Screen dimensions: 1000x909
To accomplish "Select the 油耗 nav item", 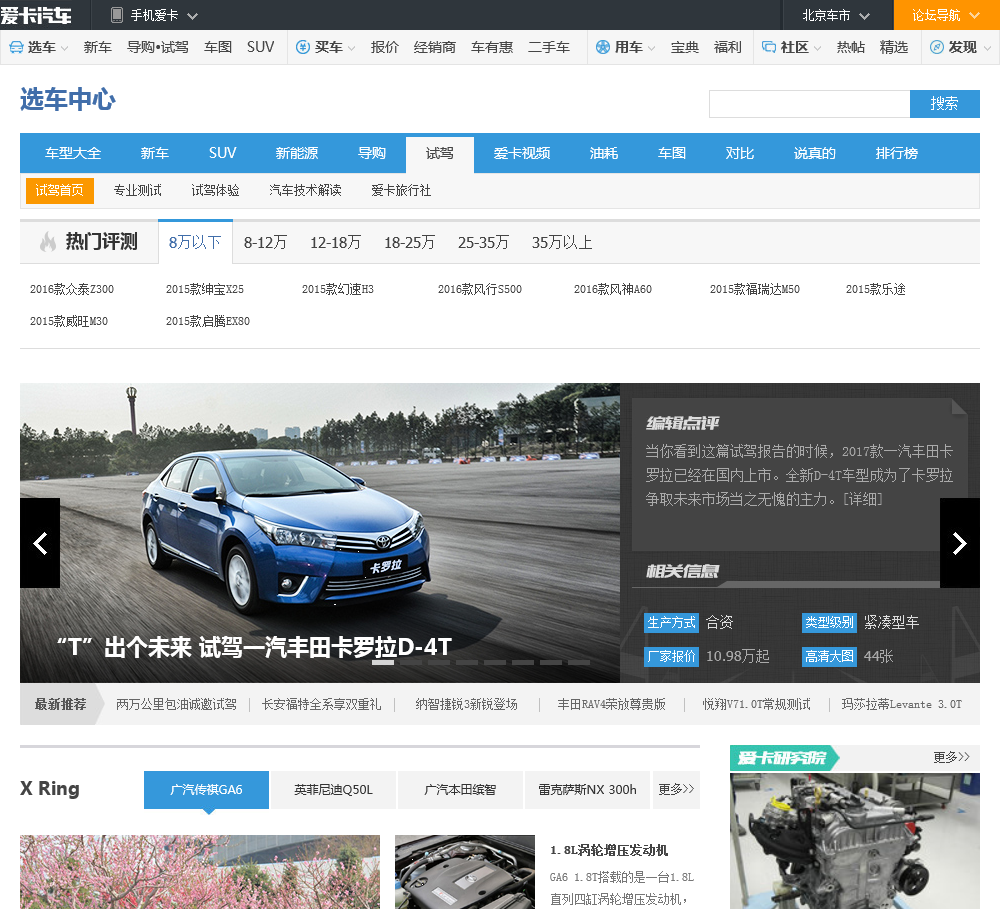I will [604, 153].
